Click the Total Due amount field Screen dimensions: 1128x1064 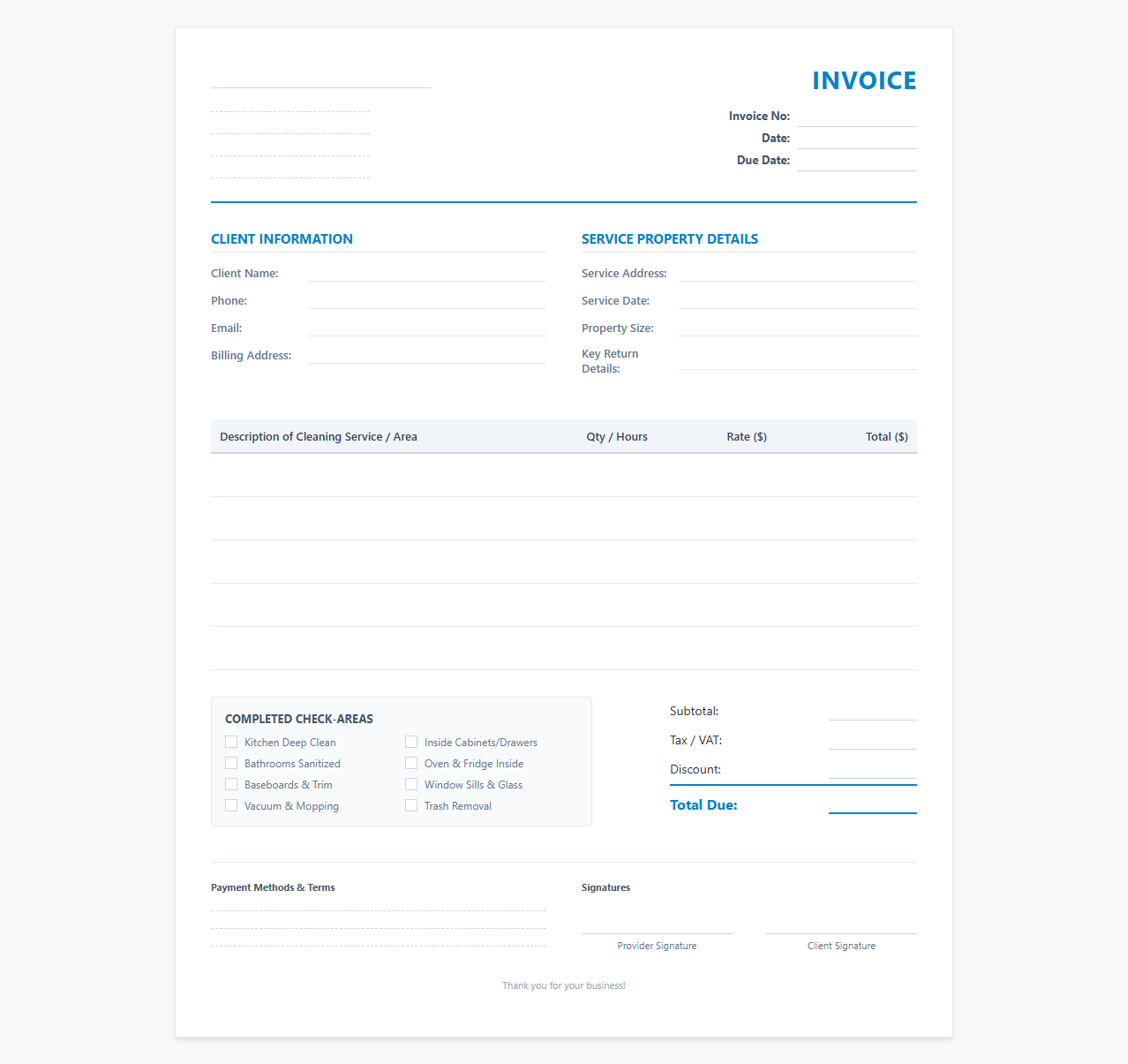click(873, 804)
